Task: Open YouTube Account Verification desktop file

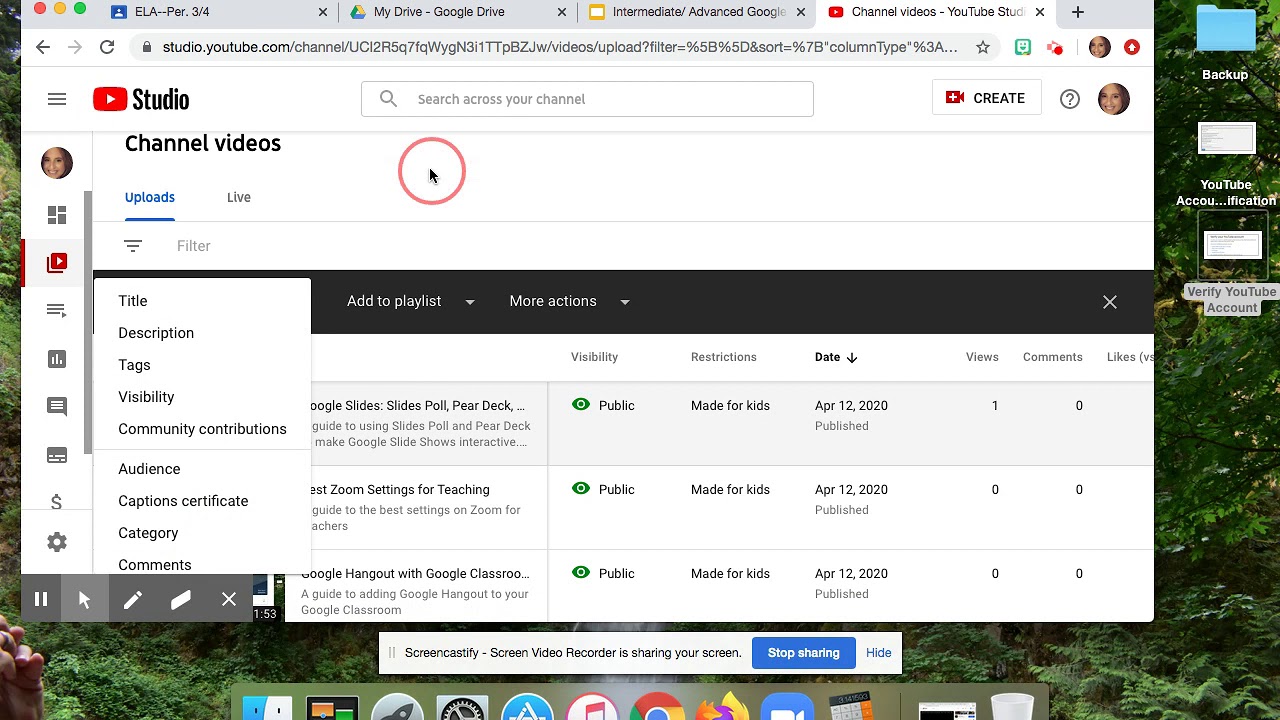Action: [1225, 165]
